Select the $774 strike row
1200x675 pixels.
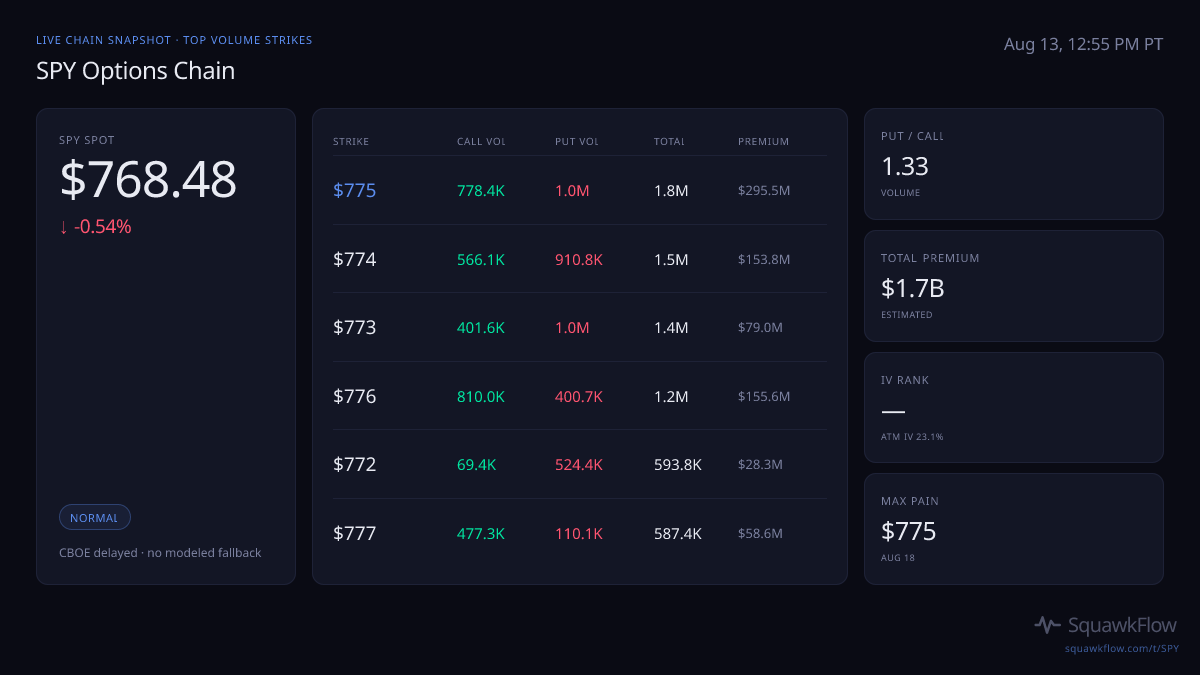tap(580, 259)
